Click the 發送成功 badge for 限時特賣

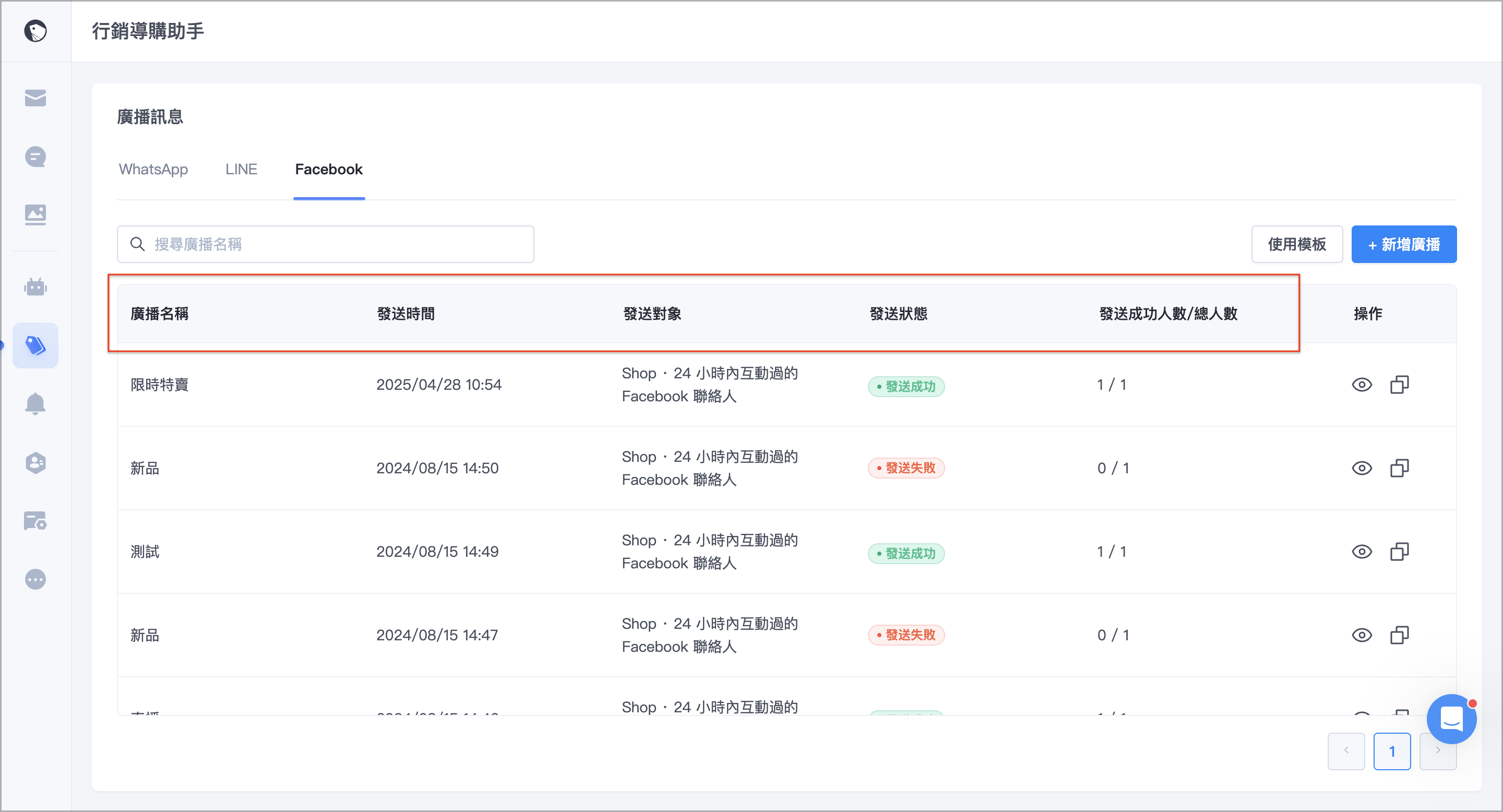(906, 387)
